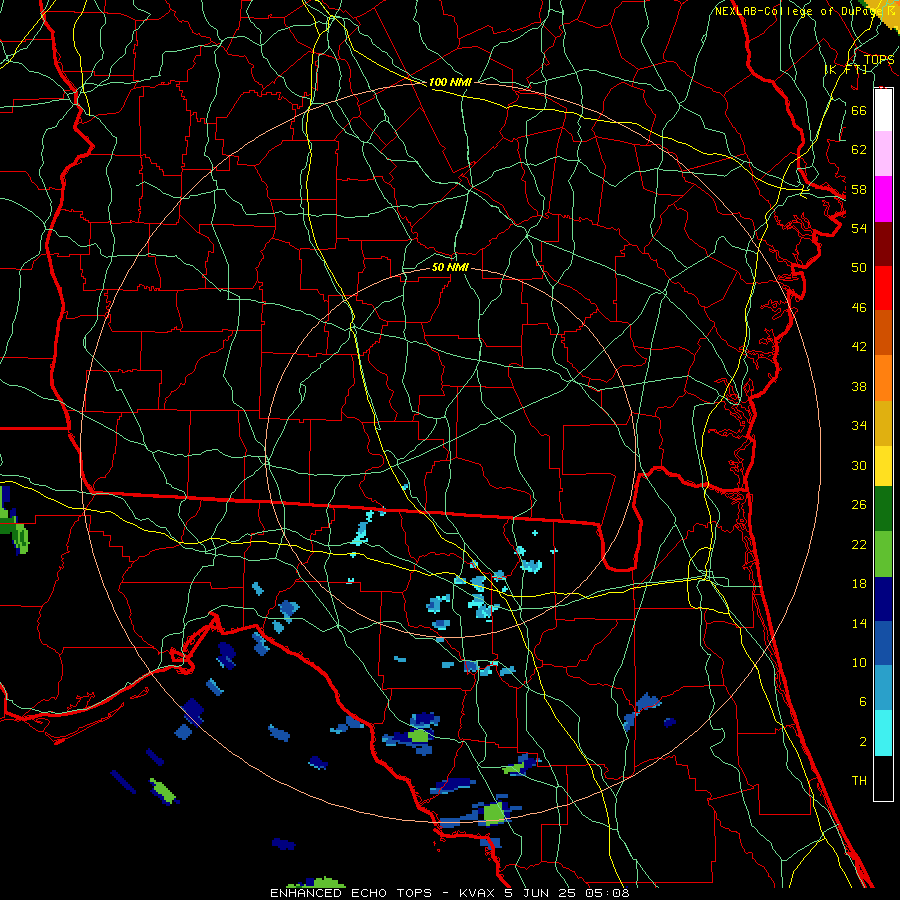
Task: Click the dark green legend swatch
Action: coord(883,509)
